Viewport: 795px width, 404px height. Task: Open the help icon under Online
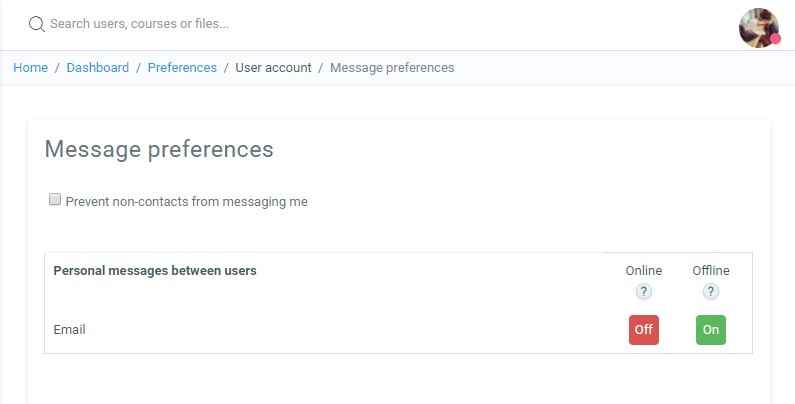pos(644,292)
